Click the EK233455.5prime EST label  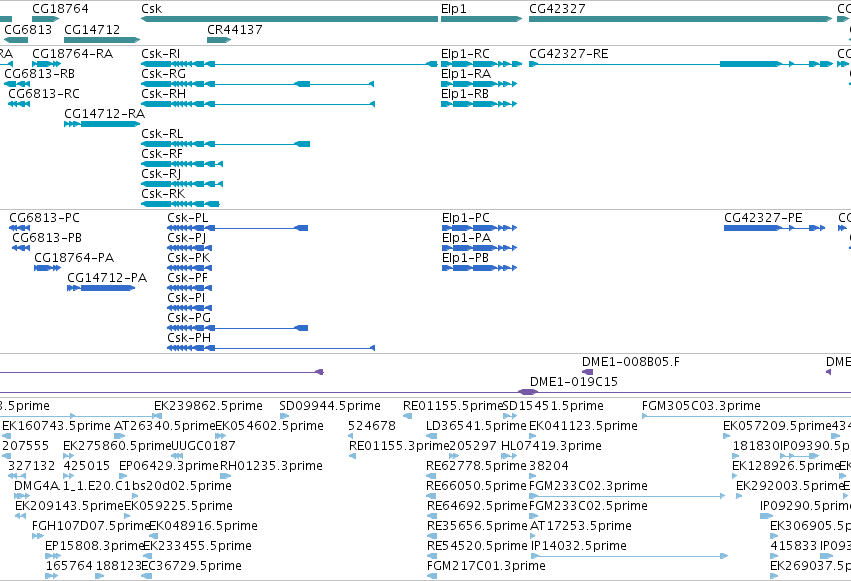(x=198, y=546)
